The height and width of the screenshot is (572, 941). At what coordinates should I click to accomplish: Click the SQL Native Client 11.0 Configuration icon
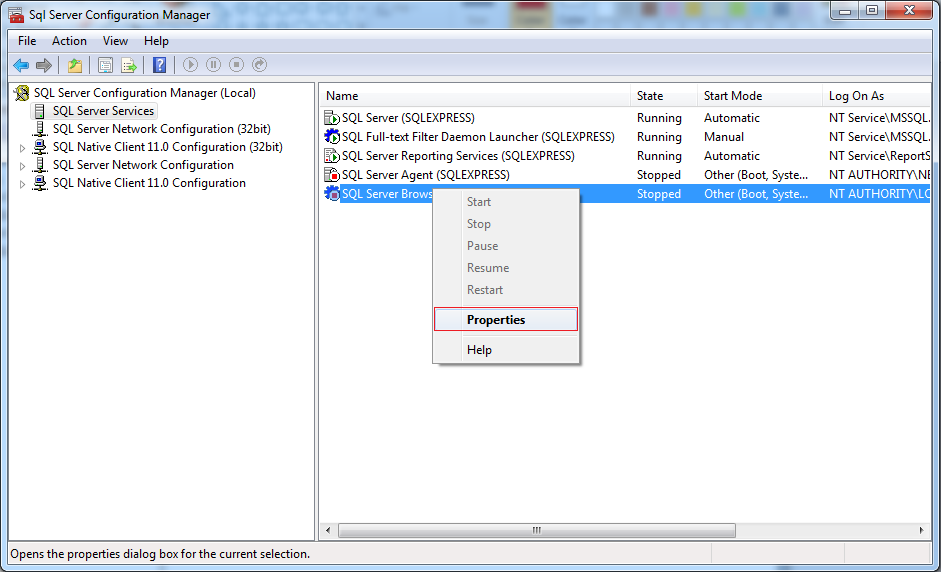coord(40,182)
